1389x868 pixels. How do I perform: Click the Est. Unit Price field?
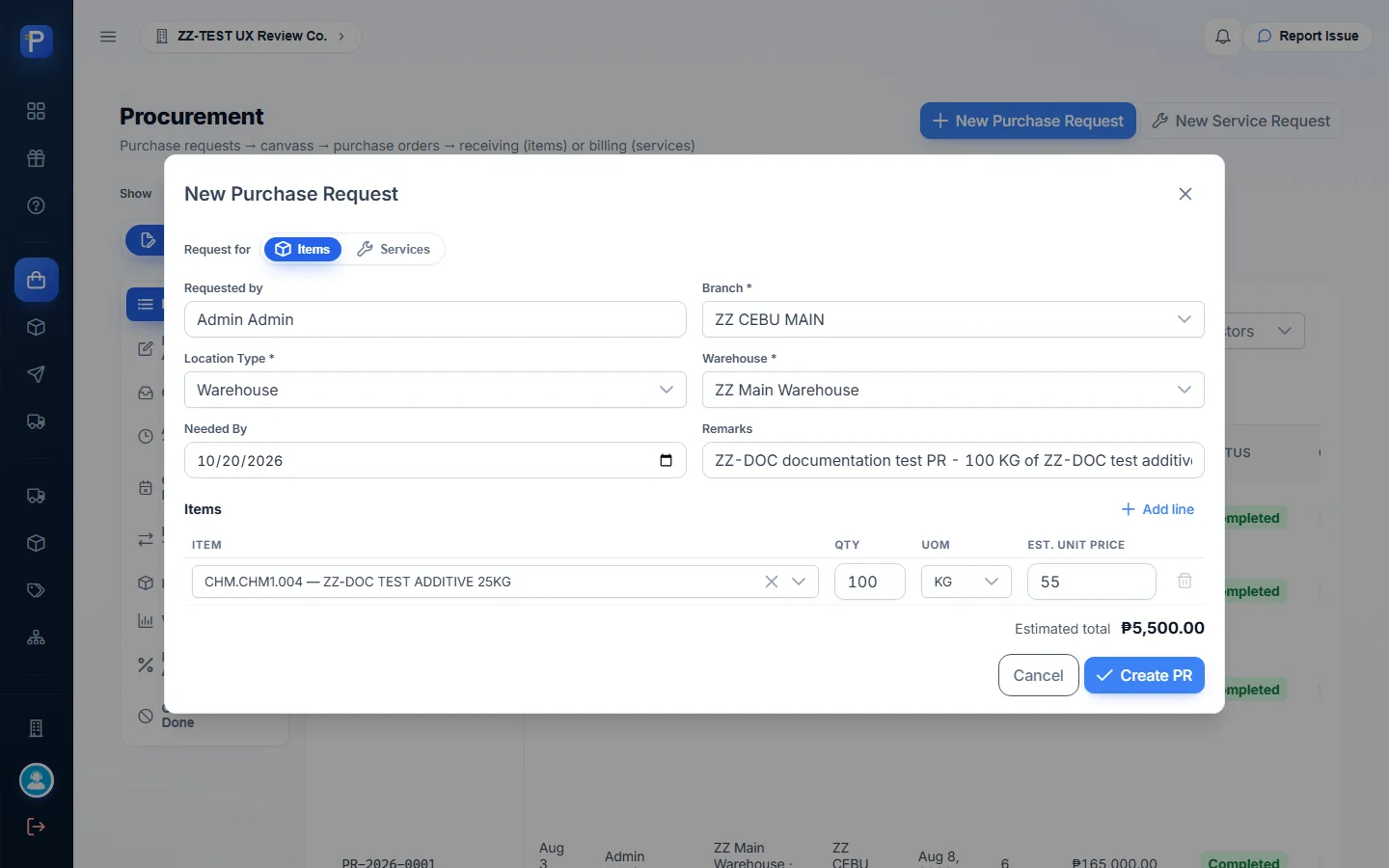1092,582
